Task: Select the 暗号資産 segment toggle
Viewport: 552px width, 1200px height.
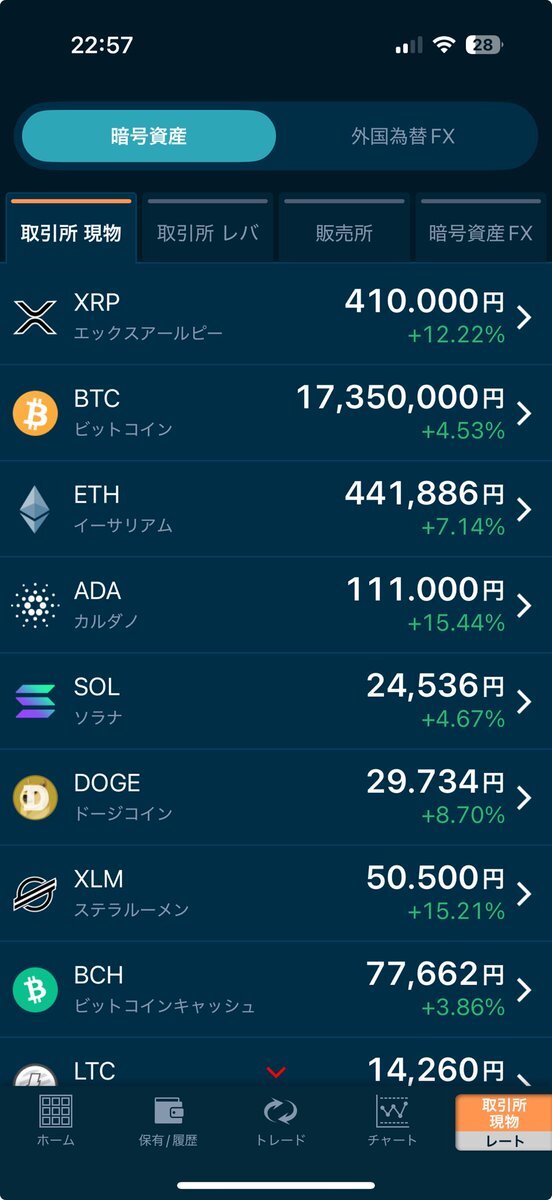Action: (x=149, y=136)
